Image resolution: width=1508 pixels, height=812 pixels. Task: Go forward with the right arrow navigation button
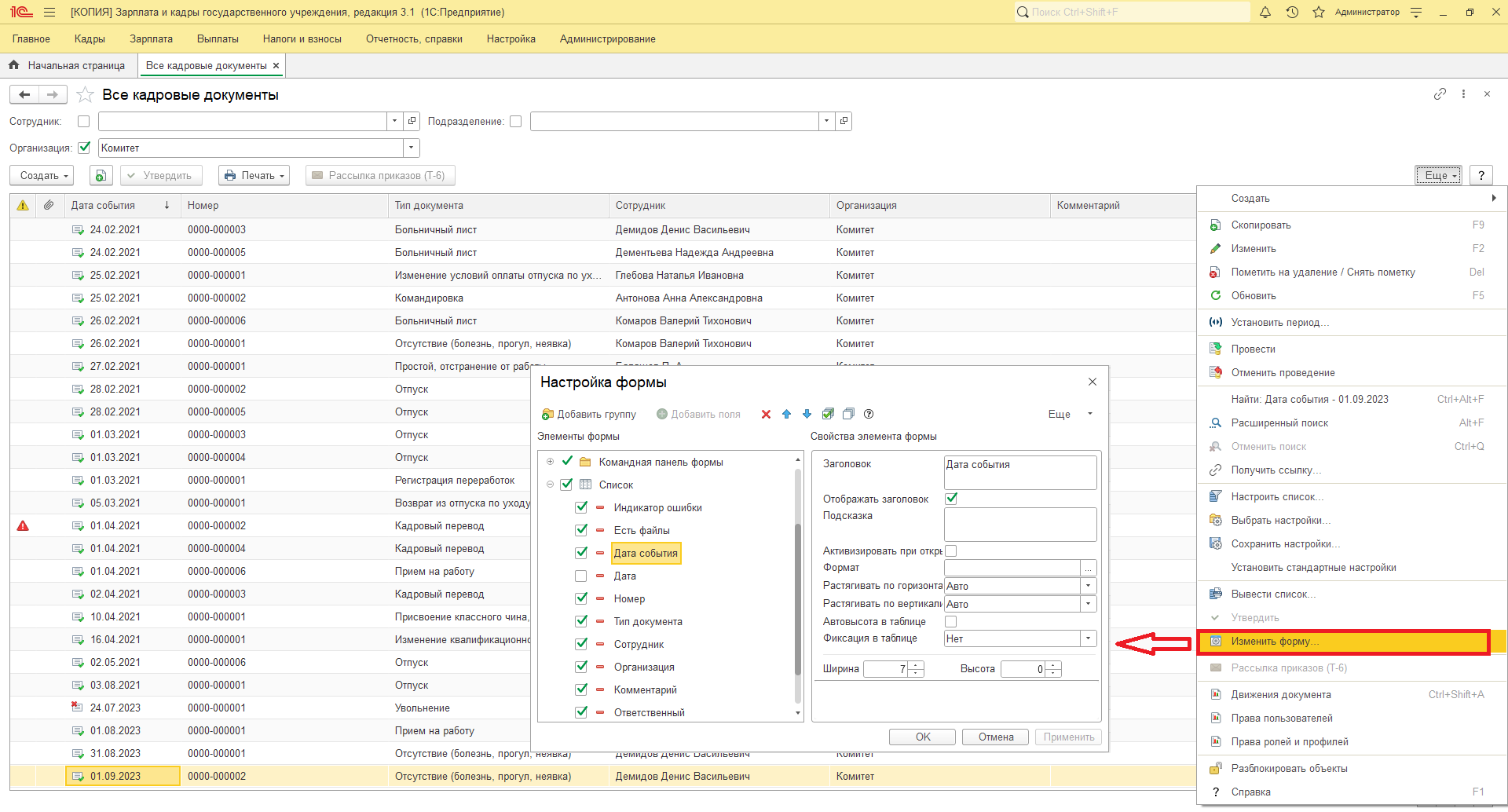(x=53, y=95)
